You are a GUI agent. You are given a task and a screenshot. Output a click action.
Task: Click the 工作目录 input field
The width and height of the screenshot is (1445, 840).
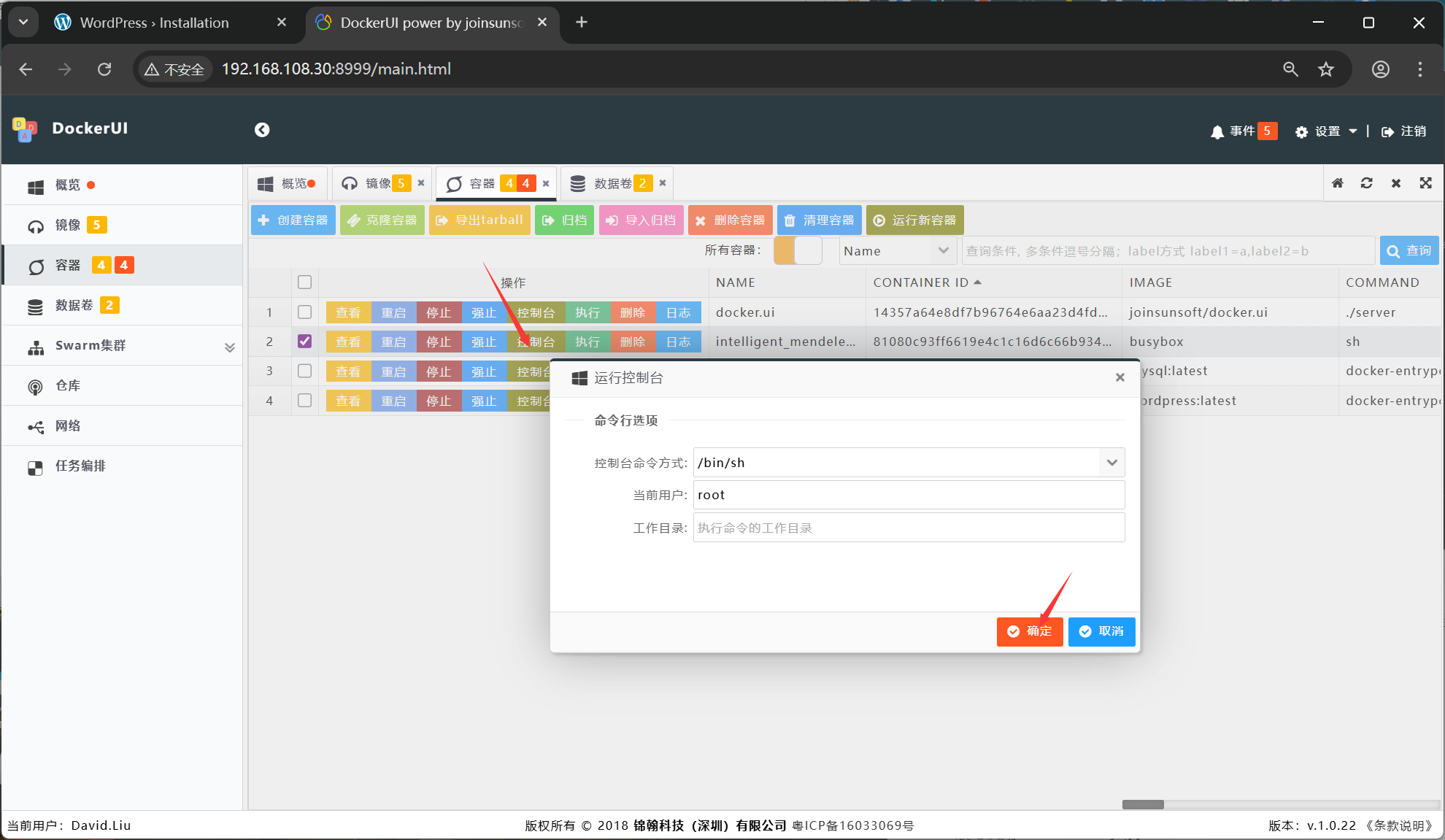(909, 528)
